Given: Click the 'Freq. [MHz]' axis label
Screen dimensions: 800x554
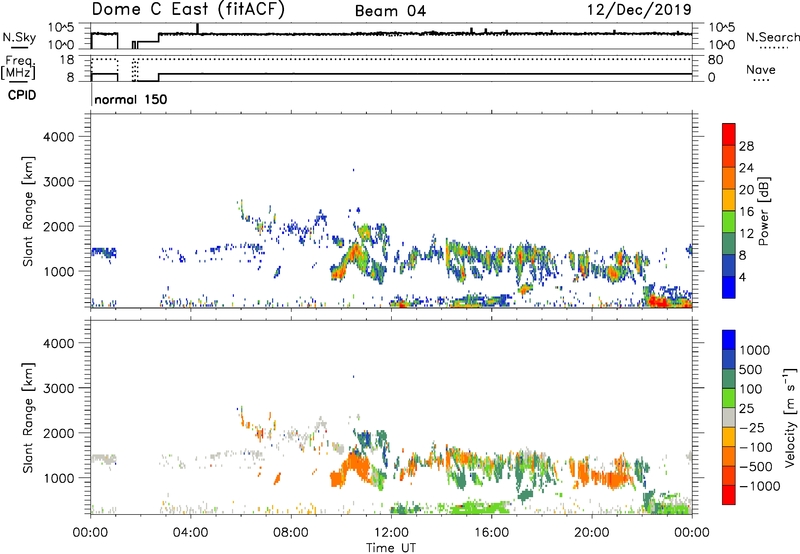Looking at the screenshot, I should [x=18, y=67].
